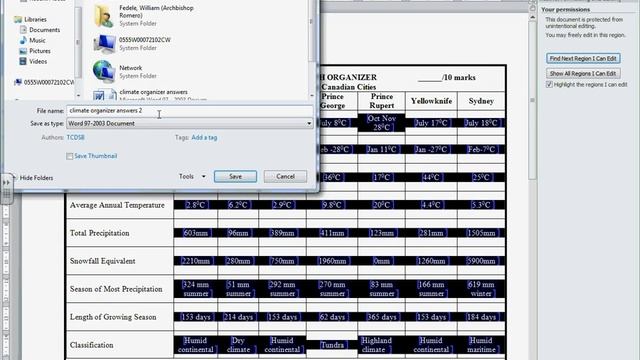640x360 pixels.
Task: Click Find Next Region I Can Edit
Action: click(583, 58)
